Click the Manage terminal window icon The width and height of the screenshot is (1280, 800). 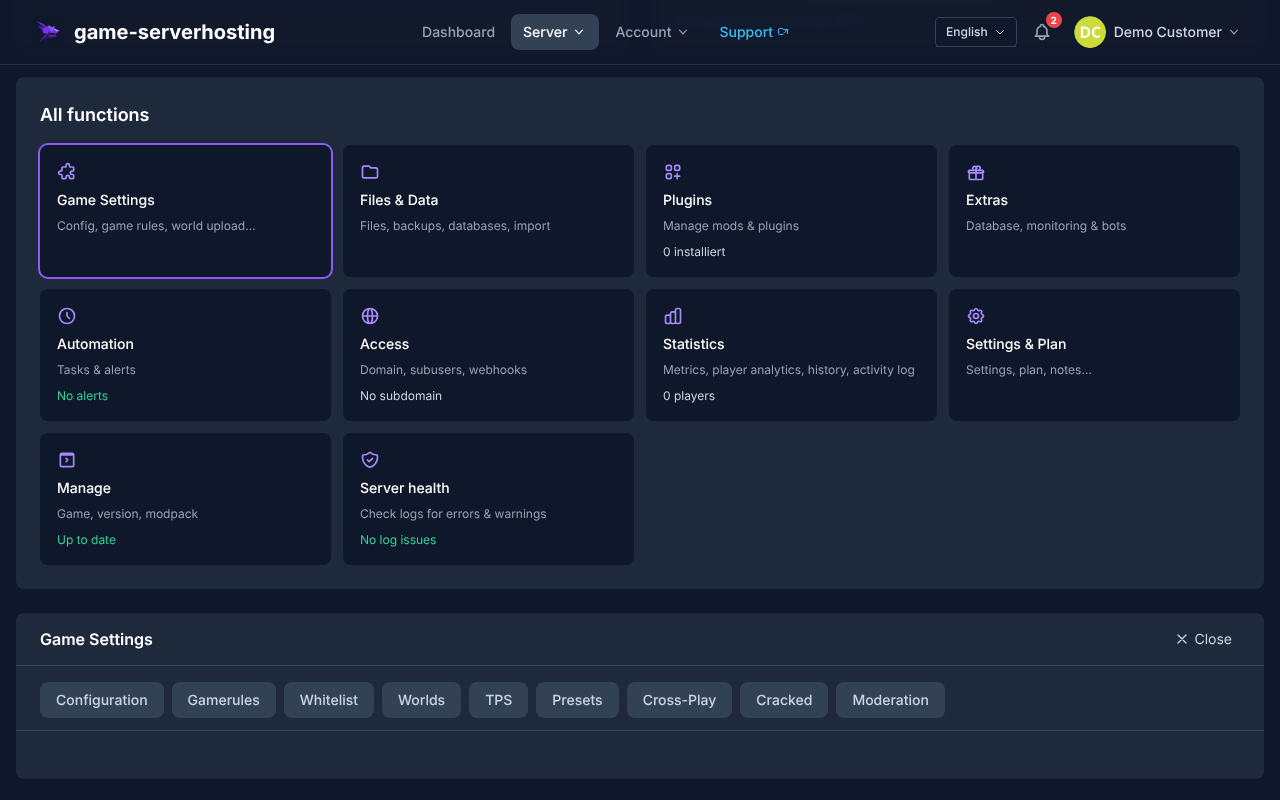tap(67, 460)
